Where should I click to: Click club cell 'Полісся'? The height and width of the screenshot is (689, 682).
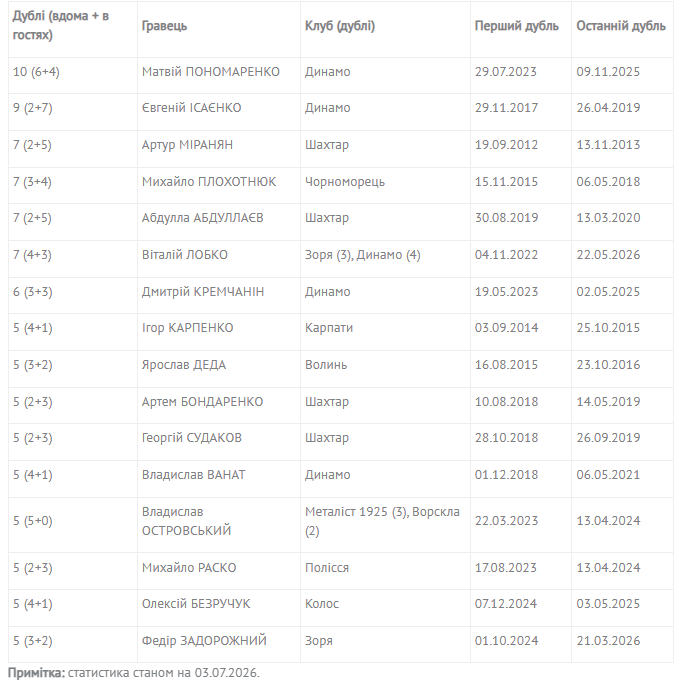pos(326,568)
